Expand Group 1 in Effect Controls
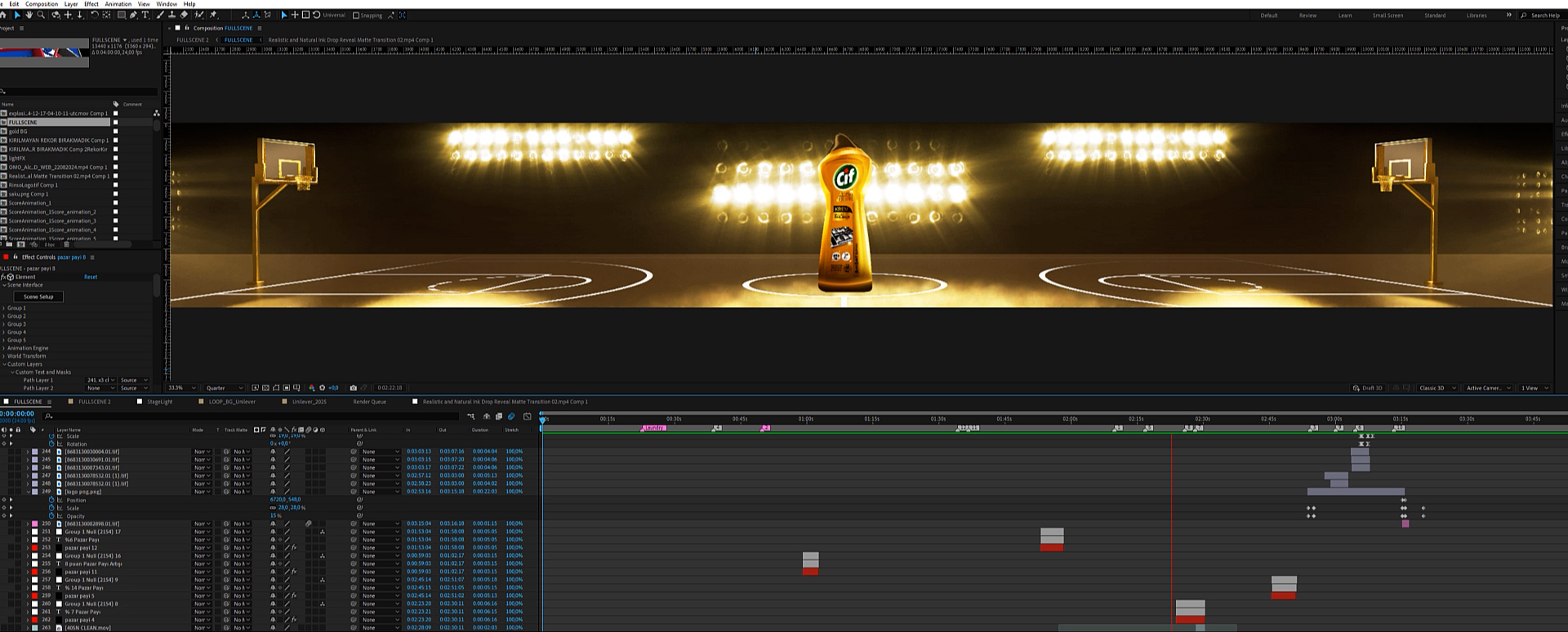 pyautogui.click(x=4, y=308)
